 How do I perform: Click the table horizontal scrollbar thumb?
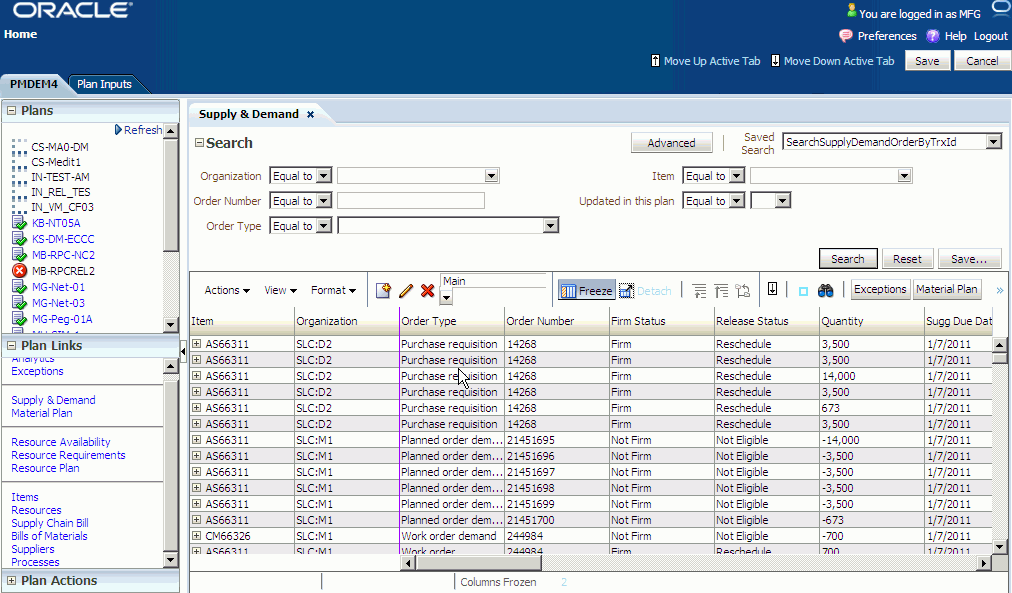click(478, 563)
